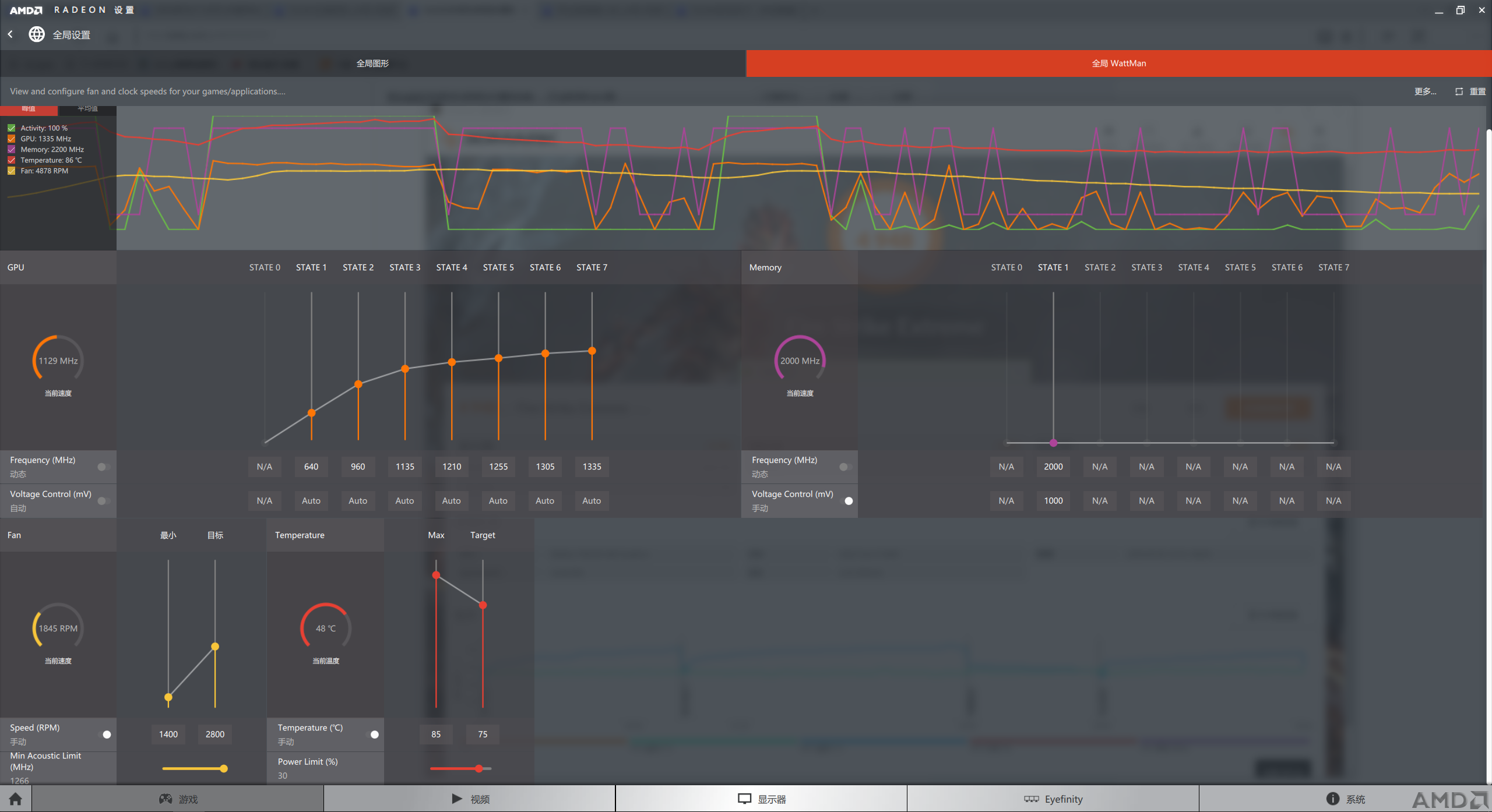Open the 视频 video tab
This screenshot has width=1492, height=812.
pos(470,799)
